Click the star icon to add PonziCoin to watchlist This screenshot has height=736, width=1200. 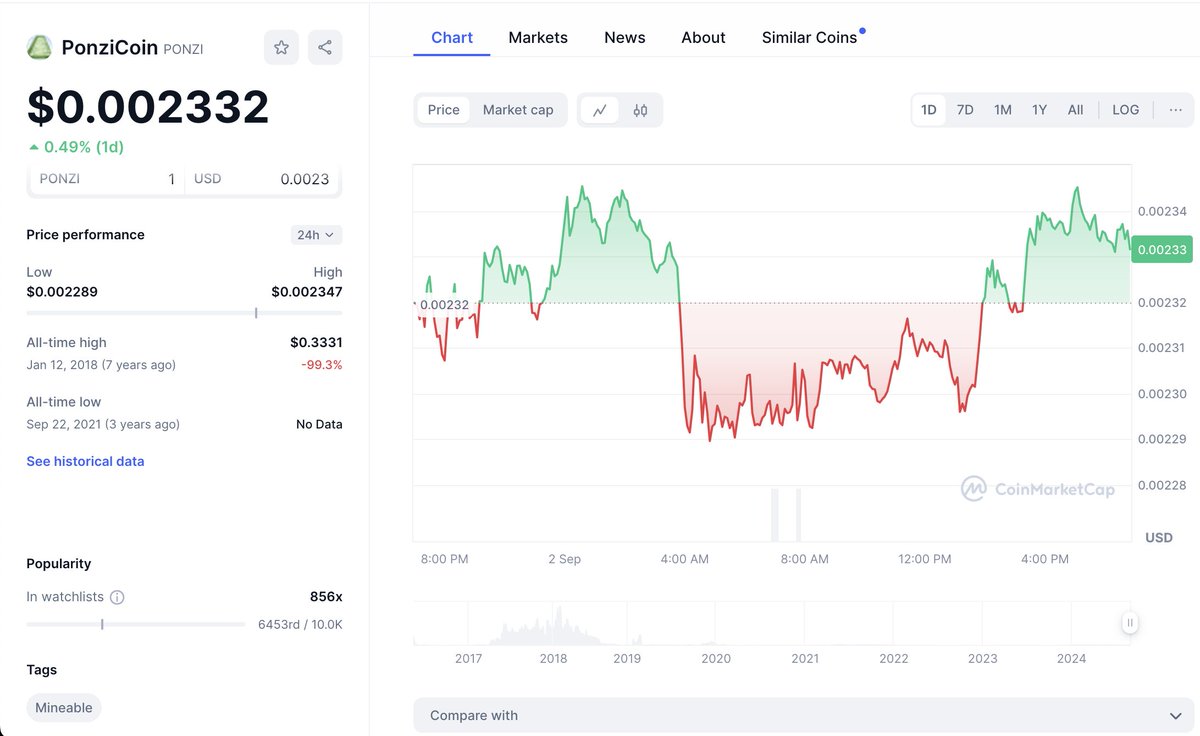tap(281, 47)
